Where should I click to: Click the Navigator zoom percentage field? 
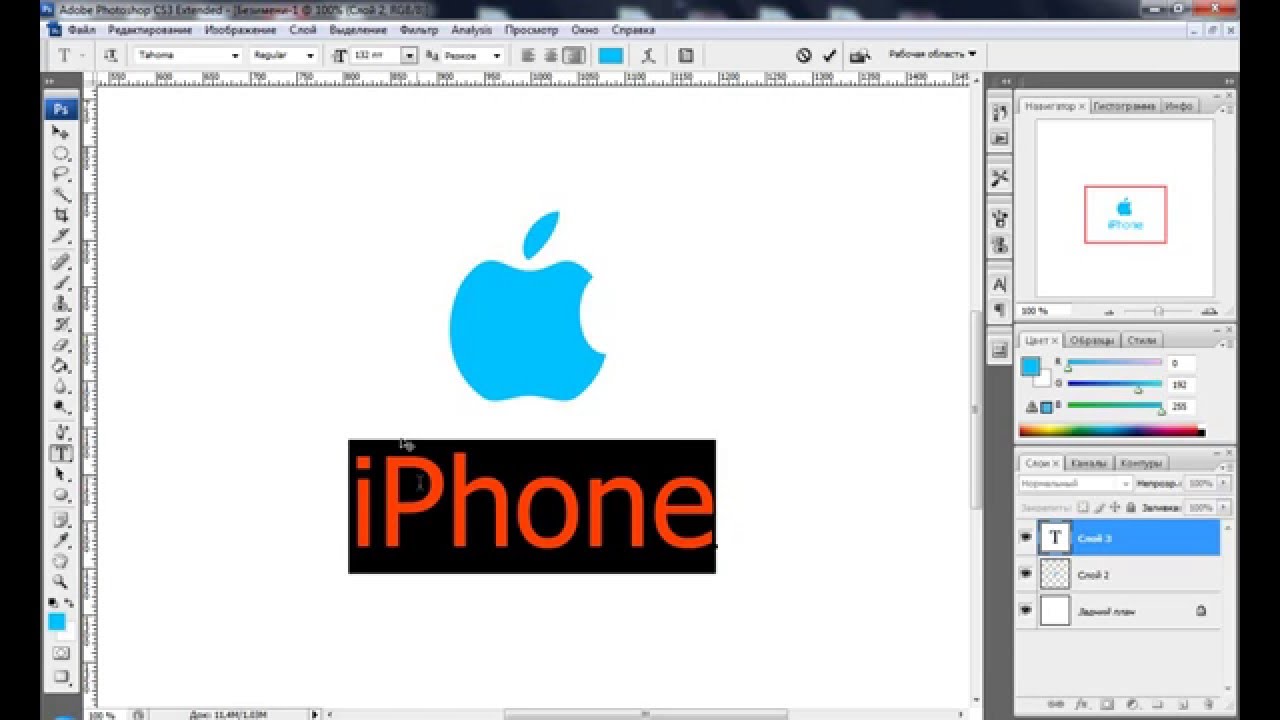point(1043,311)
